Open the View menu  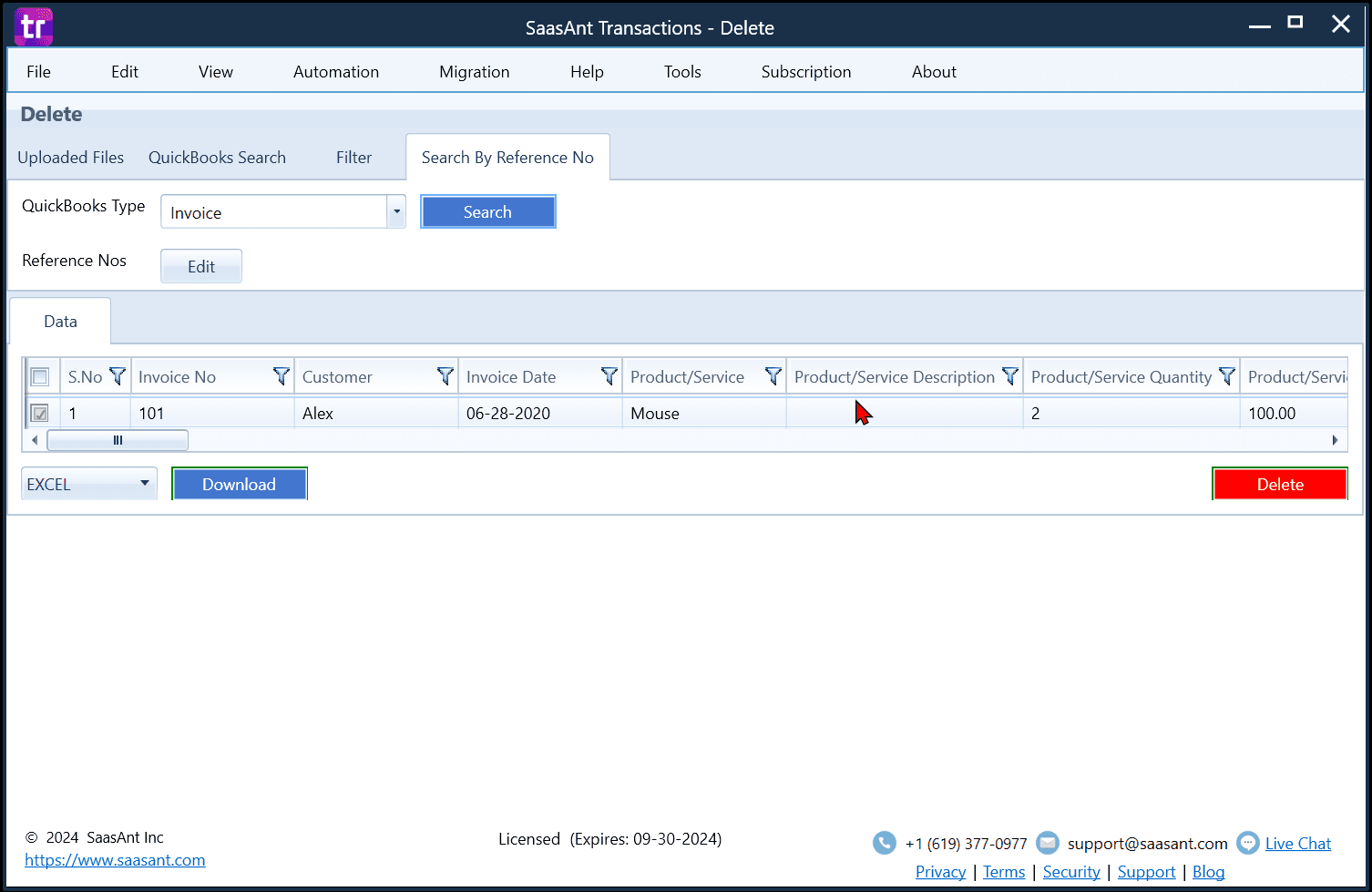[216, 72]
